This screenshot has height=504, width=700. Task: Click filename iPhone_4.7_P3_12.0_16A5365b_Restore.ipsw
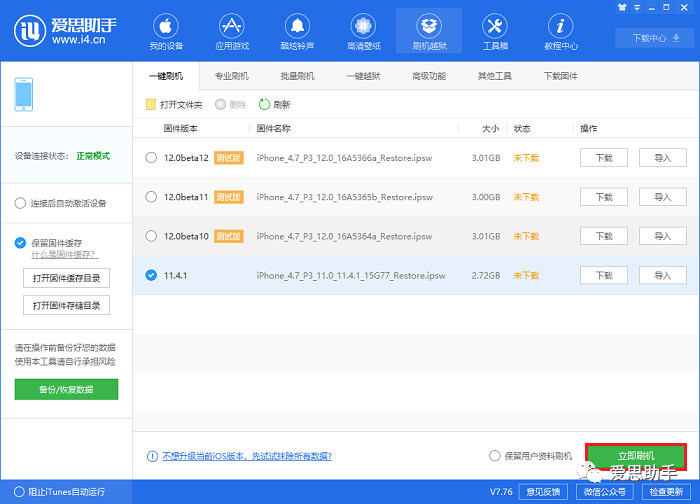click(344, 197)
